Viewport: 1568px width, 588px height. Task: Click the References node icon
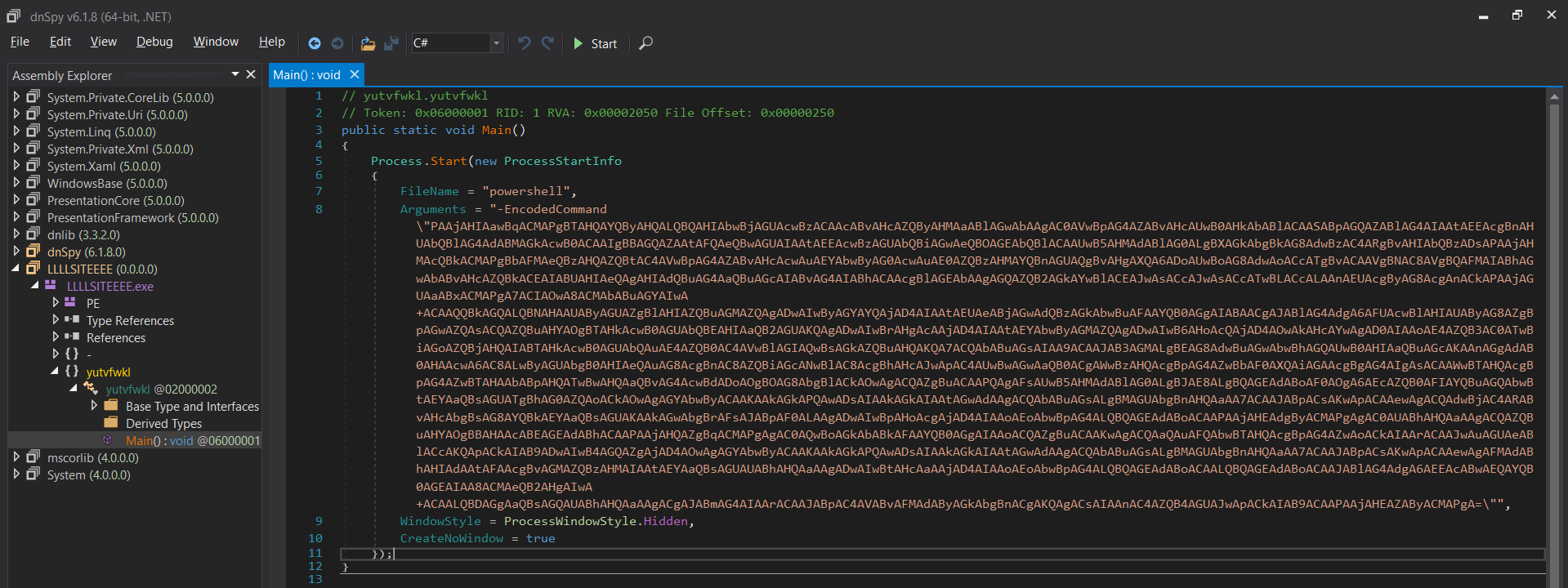click(x=72, y=336)
